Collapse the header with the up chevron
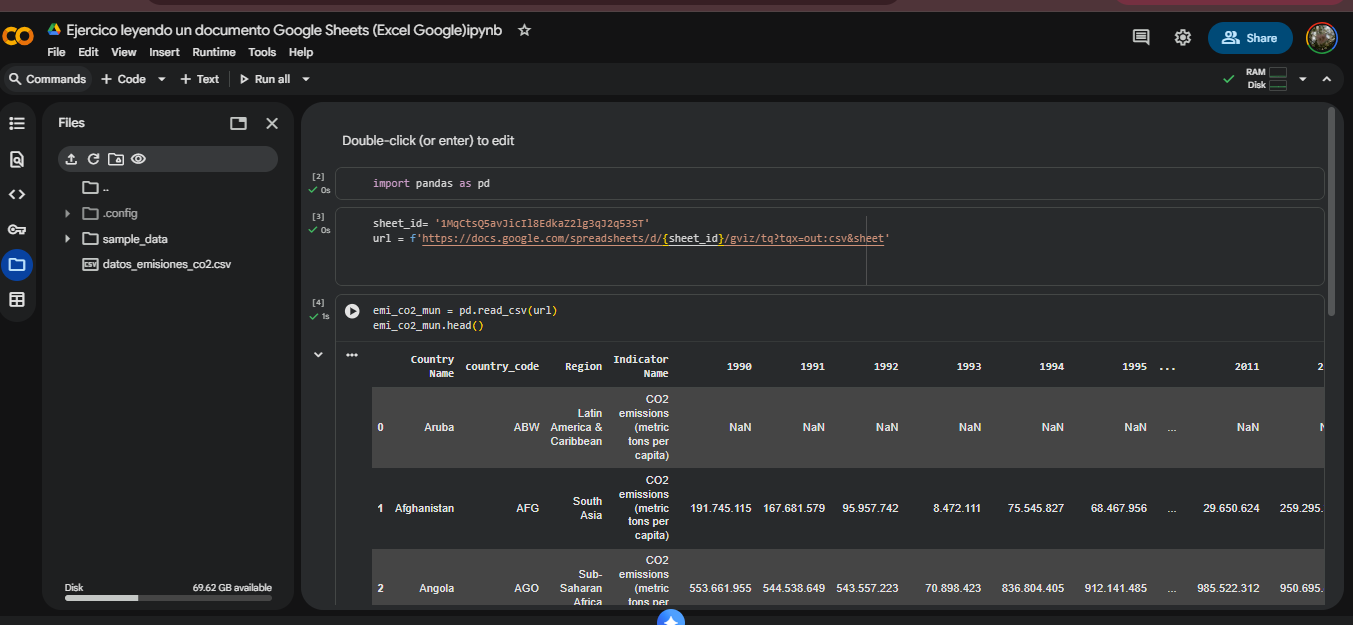Screen dimensions: 1353x625 click(1327, 79)
